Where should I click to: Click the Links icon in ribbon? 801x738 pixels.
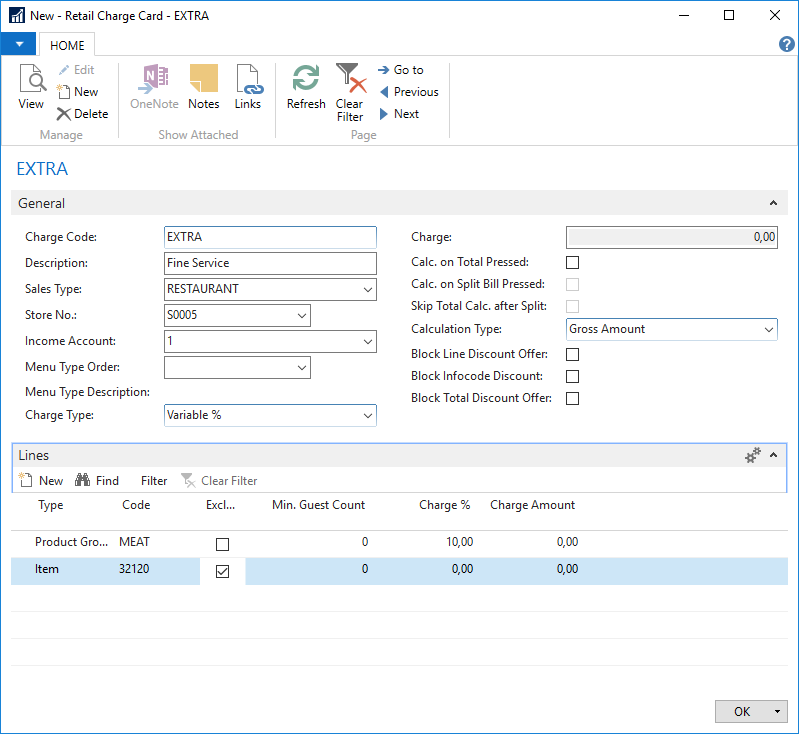247,86
